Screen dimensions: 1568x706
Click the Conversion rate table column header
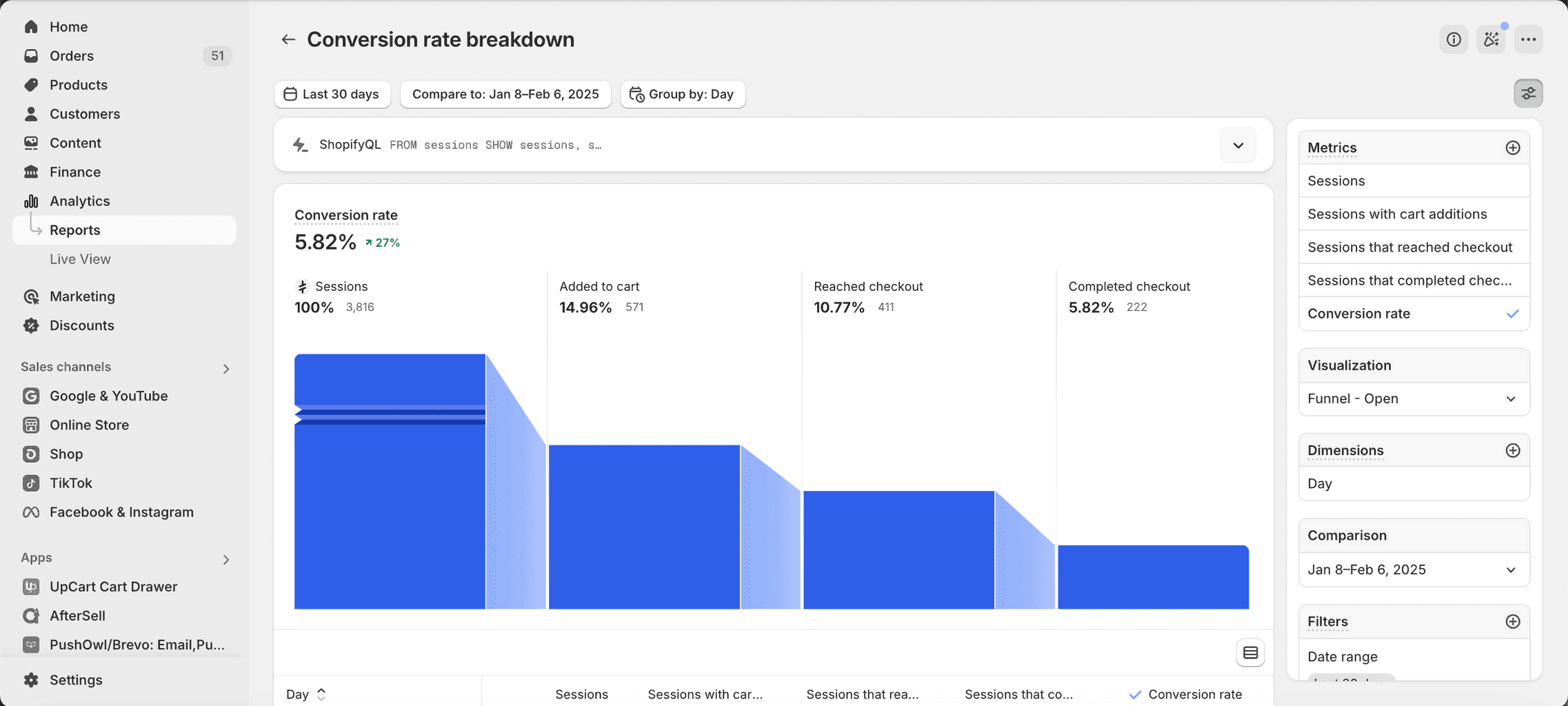(x=1194, y=694)
